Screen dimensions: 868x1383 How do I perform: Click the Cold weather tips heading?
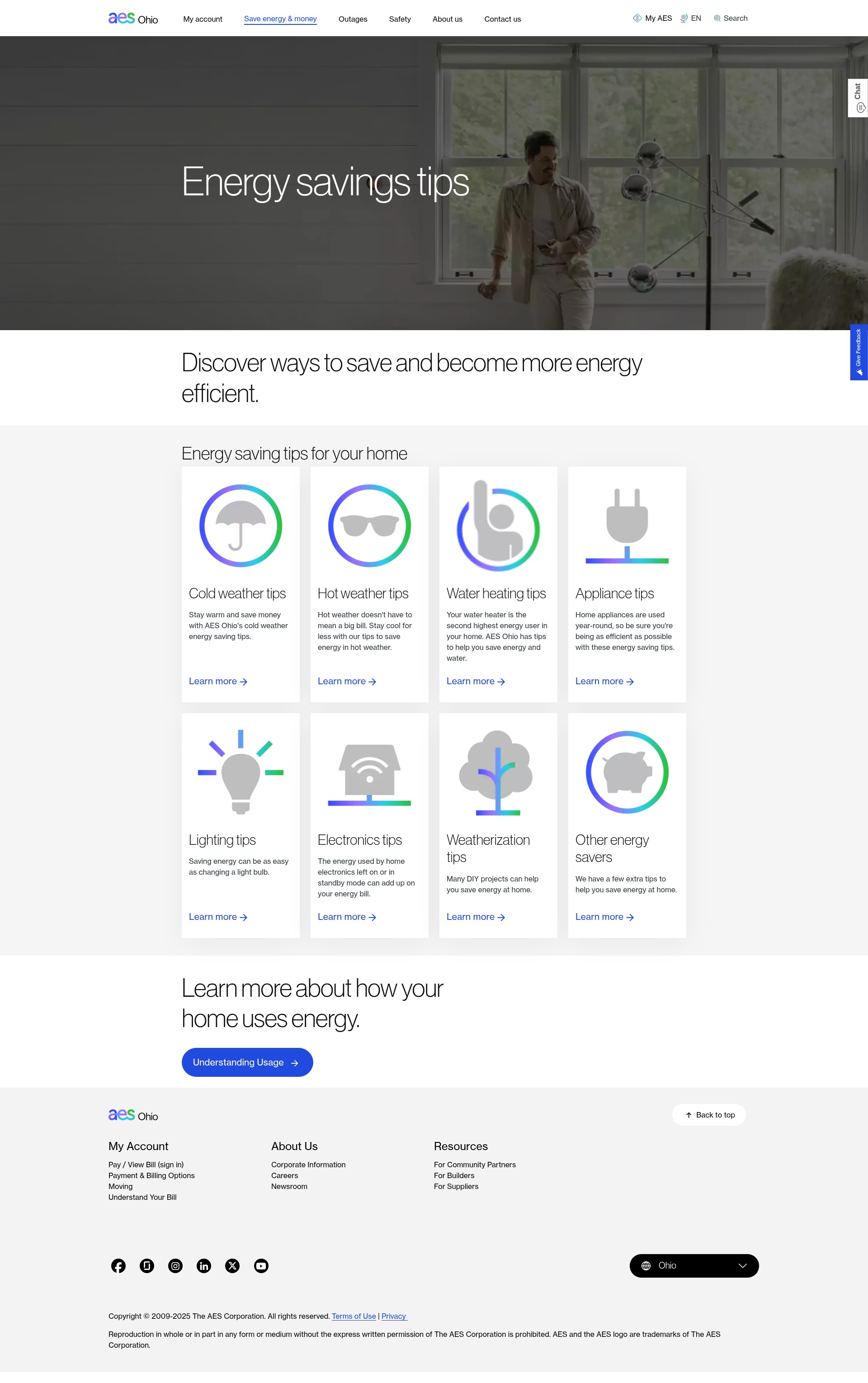click(237, 593)
